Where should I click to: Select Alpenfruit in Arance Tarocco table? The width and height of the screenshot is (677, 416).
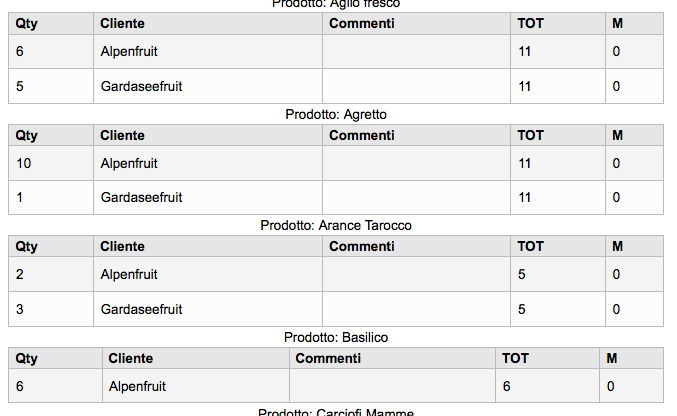tap(129, 274)
